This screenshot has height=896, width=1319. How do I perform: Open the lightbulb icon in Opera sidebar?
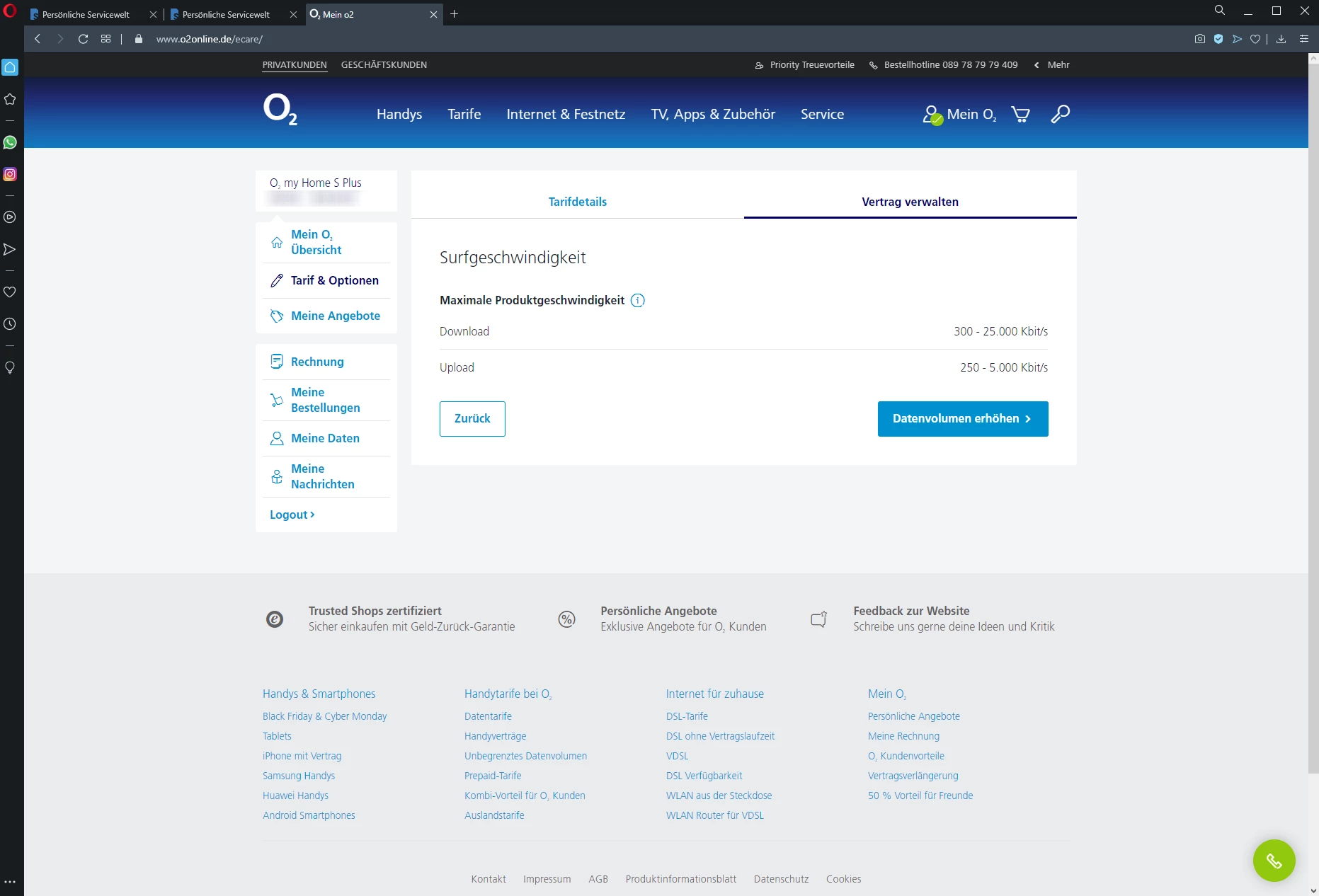[x=10, y=367]
